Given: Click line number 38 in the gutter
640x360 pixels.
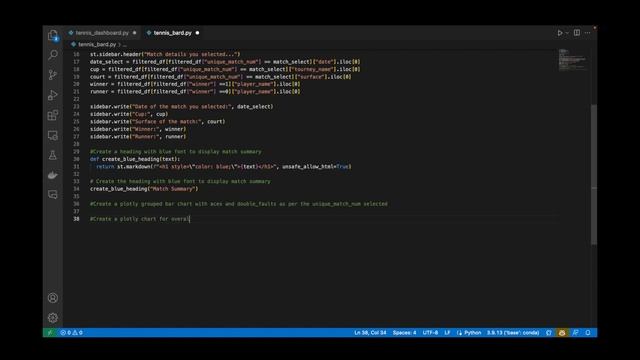Looking at the screenshot, I should pos(76,219).
